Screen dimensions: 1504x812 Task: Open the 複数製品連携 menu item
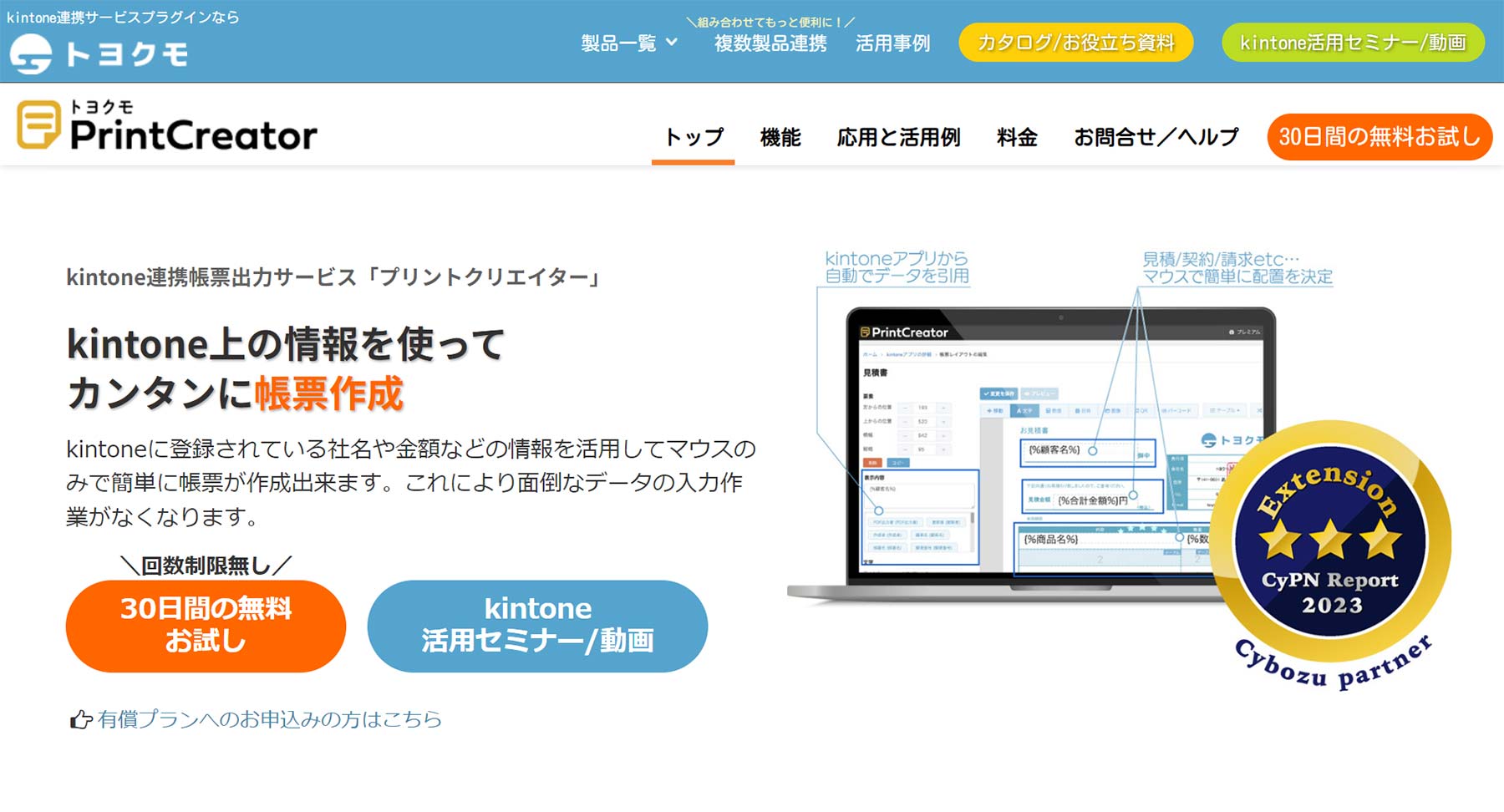coord(770,43)
